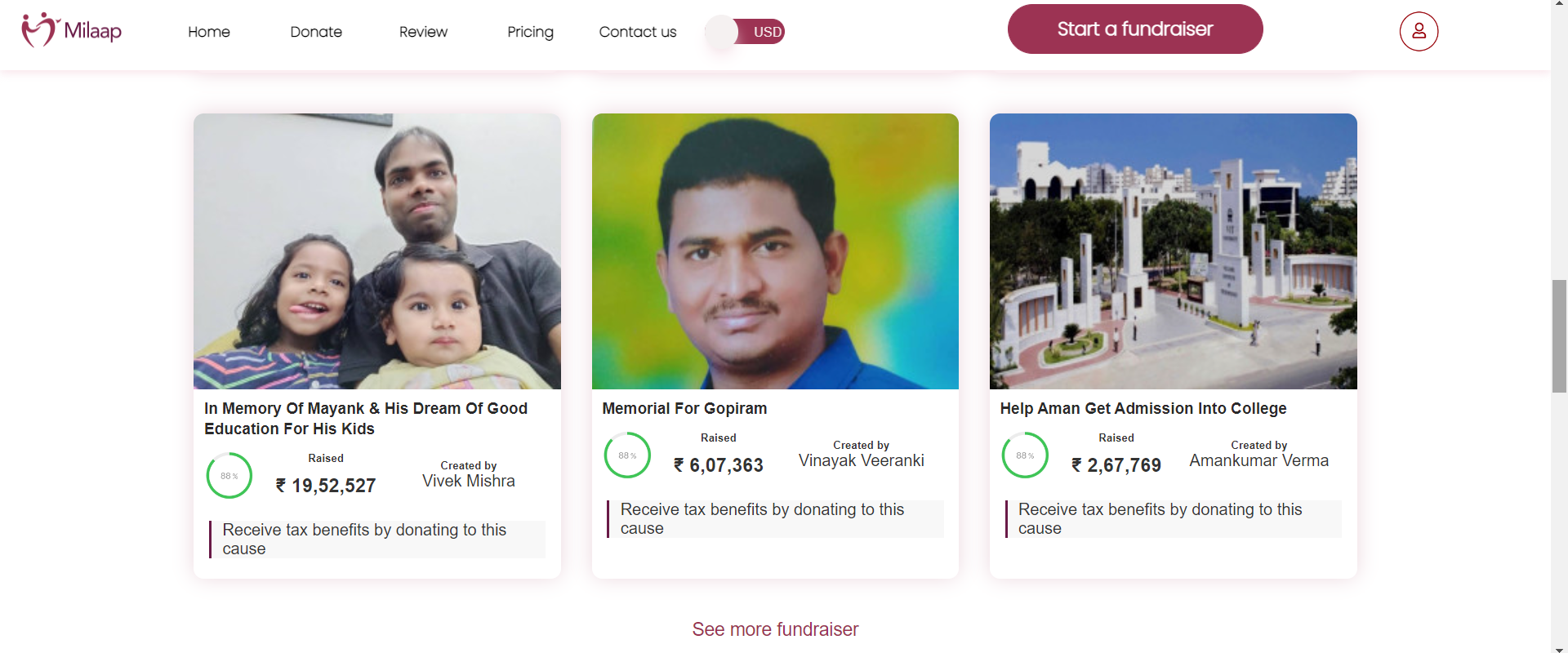Open the Contact us page
1568x653 pixels.
pos(638,32)
